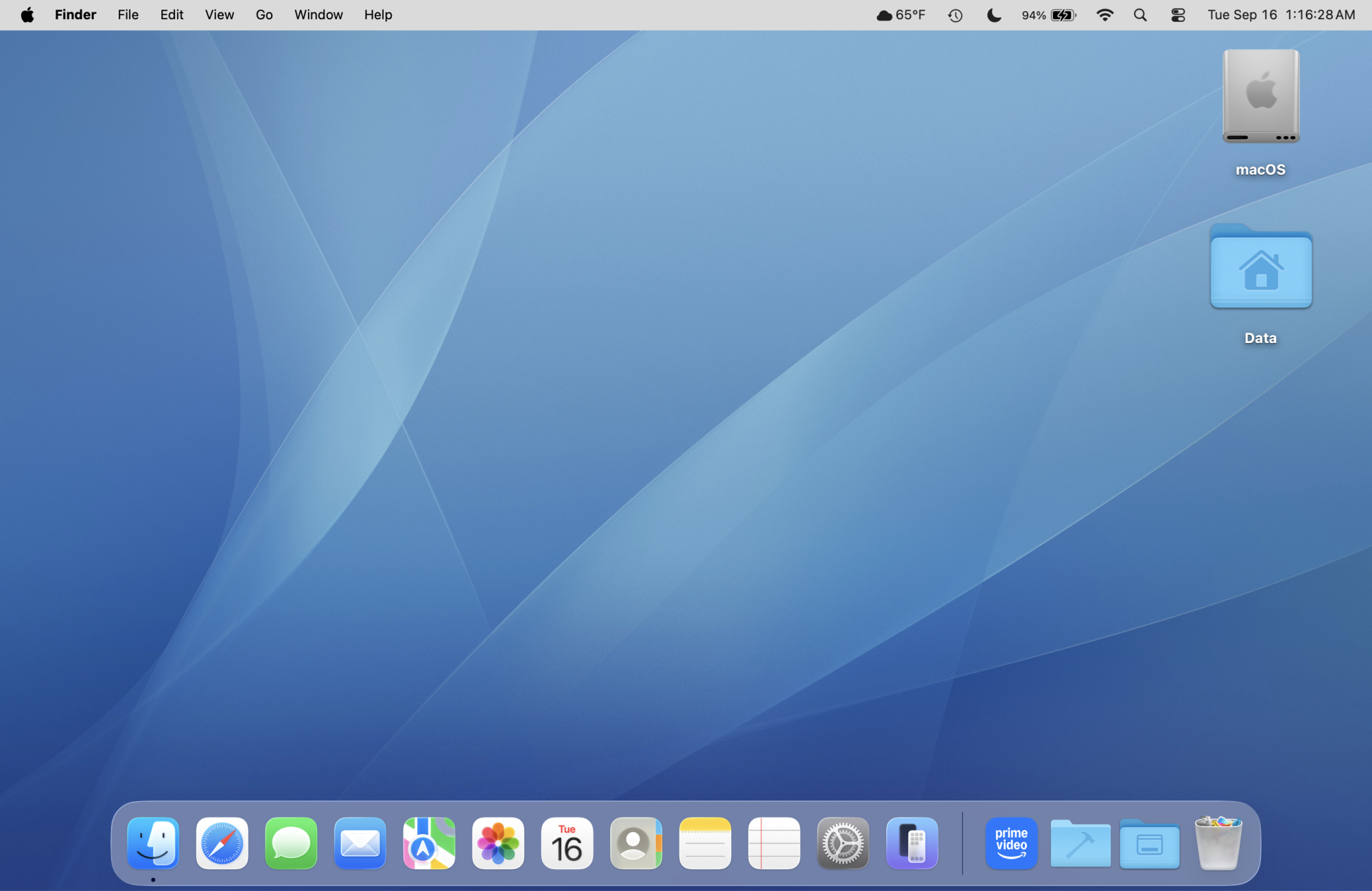The image size is (1372, 891).
Task: Expand the battery 94% status menu
Action: (x=1049, y=15)
